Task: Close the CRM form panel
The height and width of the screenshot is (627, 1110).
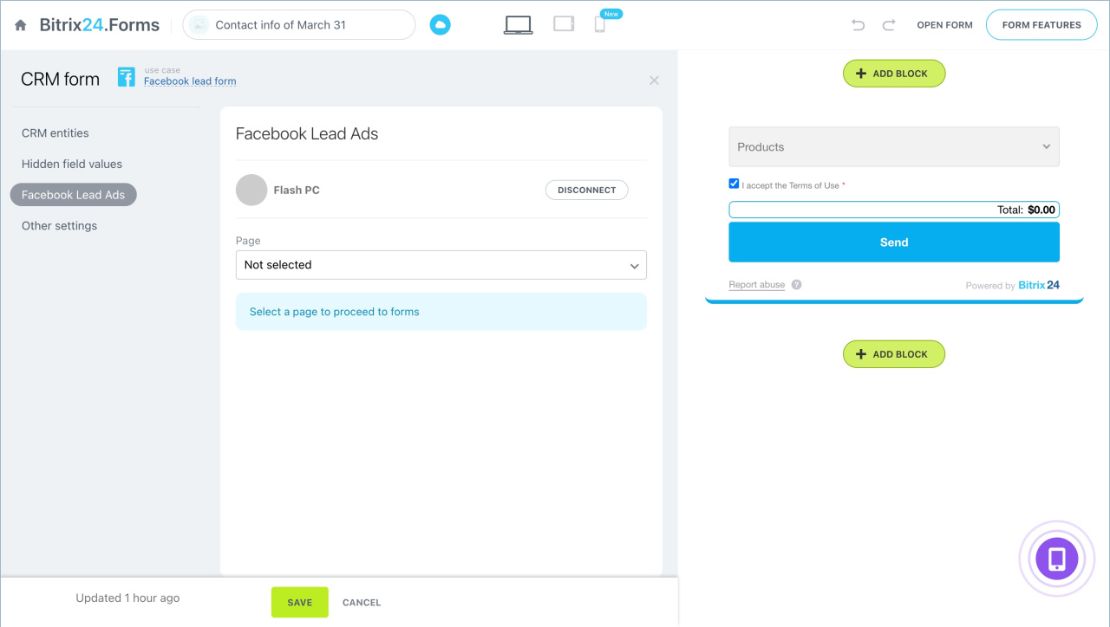Action: click(x=654, y=81)
